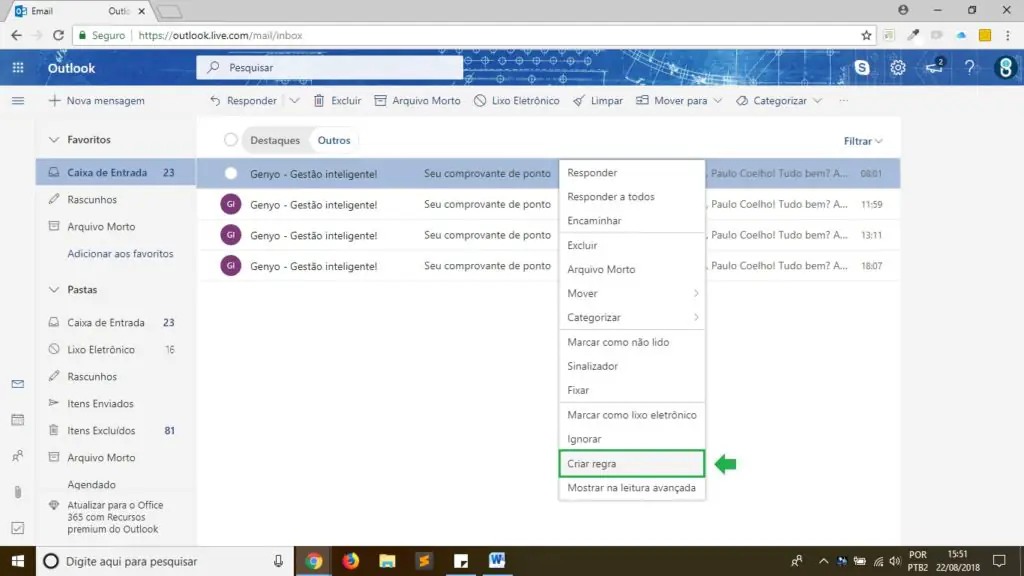Open the Responder dropdown arrow
1024x576 pixels.
(295, 101)
